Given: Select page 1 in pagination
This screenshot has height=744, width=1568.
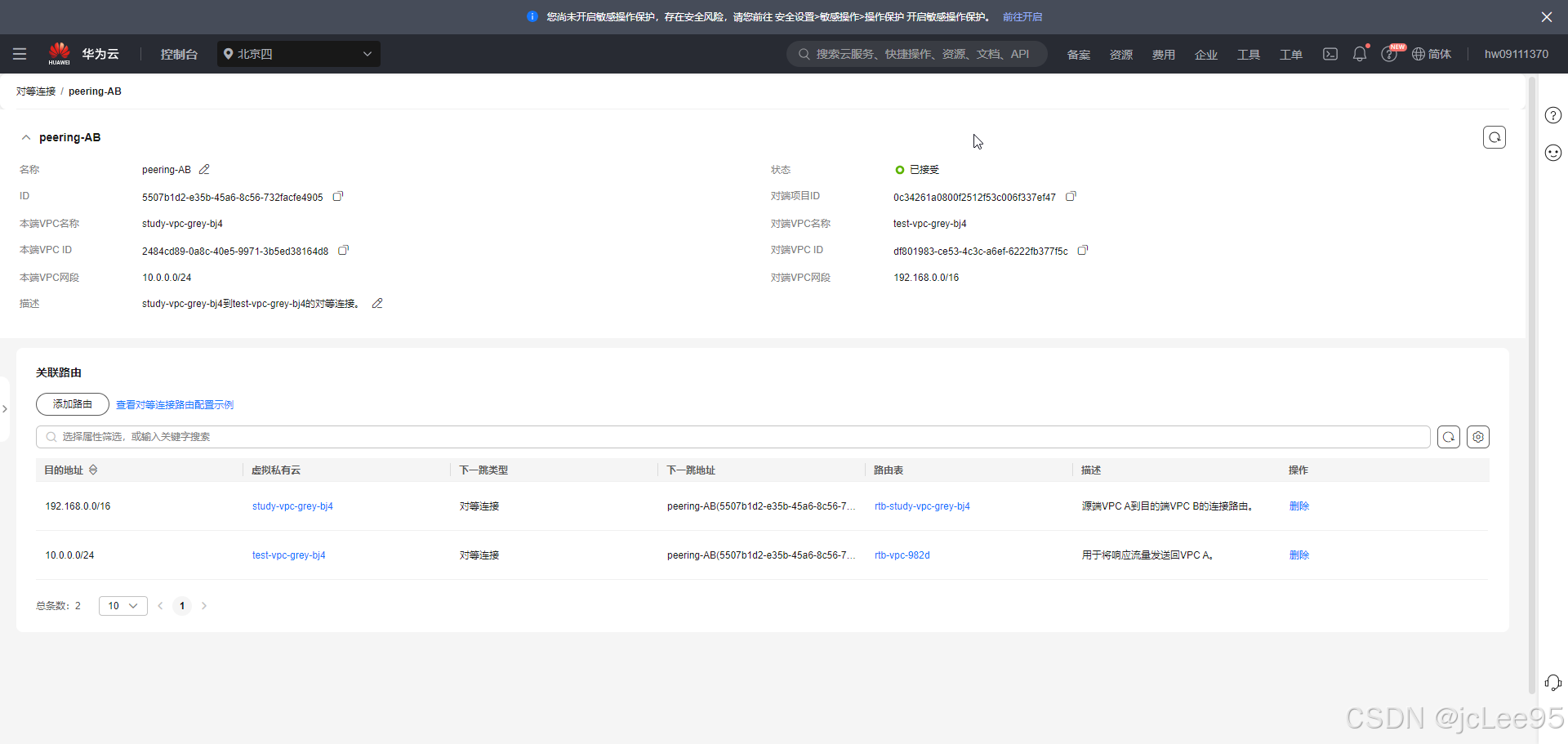Looking at the screenshot, I should point(182,606).
